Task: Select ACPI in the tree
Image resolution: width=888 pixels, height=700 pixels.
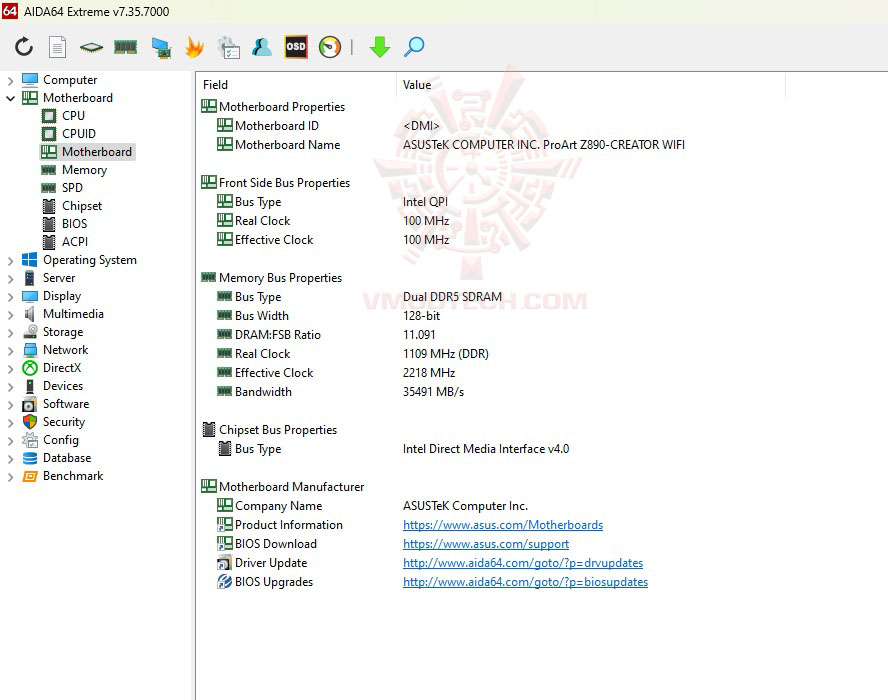Action: pos(75,242)
